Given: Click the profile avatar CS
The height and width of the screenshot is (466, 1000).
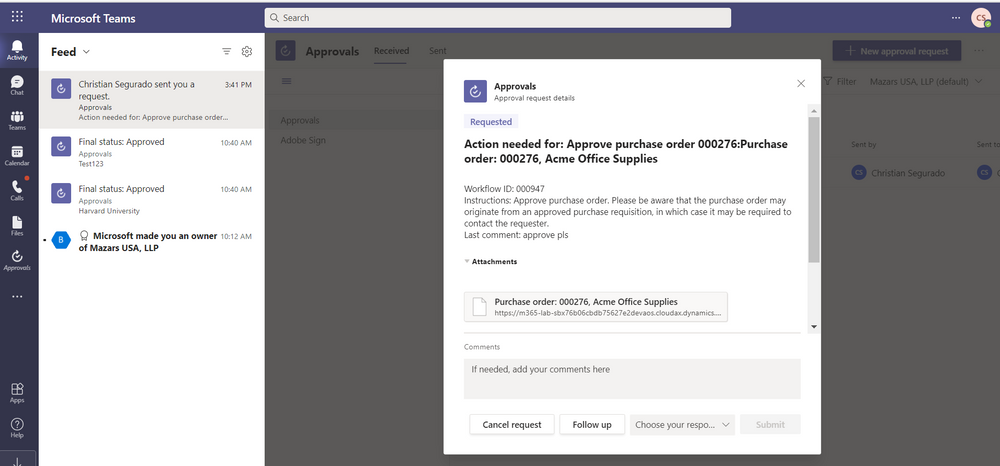Looking at the screenshot, I should tap(981, 18).
